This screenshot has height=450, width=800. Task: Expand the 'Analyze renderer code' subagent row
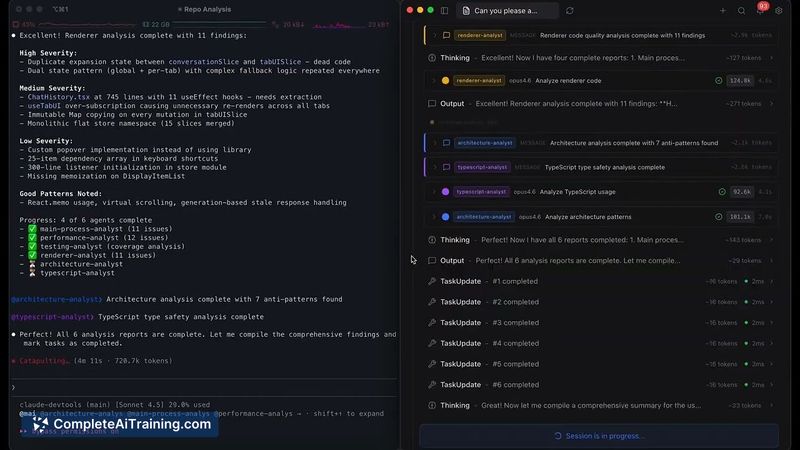pos(434,81)
